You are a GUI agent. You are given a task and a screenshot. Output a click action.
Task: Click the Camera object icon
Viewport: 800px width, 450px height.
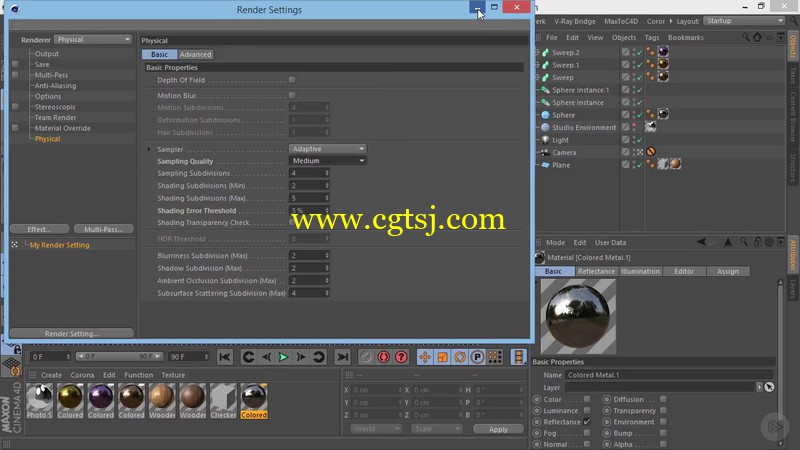(x=545, y=153)
